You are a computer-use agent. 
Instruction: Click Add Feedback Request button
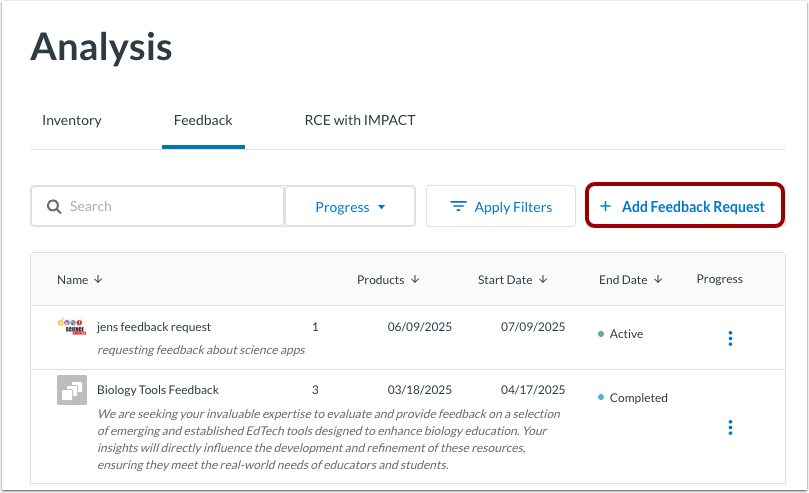point(685,205)
